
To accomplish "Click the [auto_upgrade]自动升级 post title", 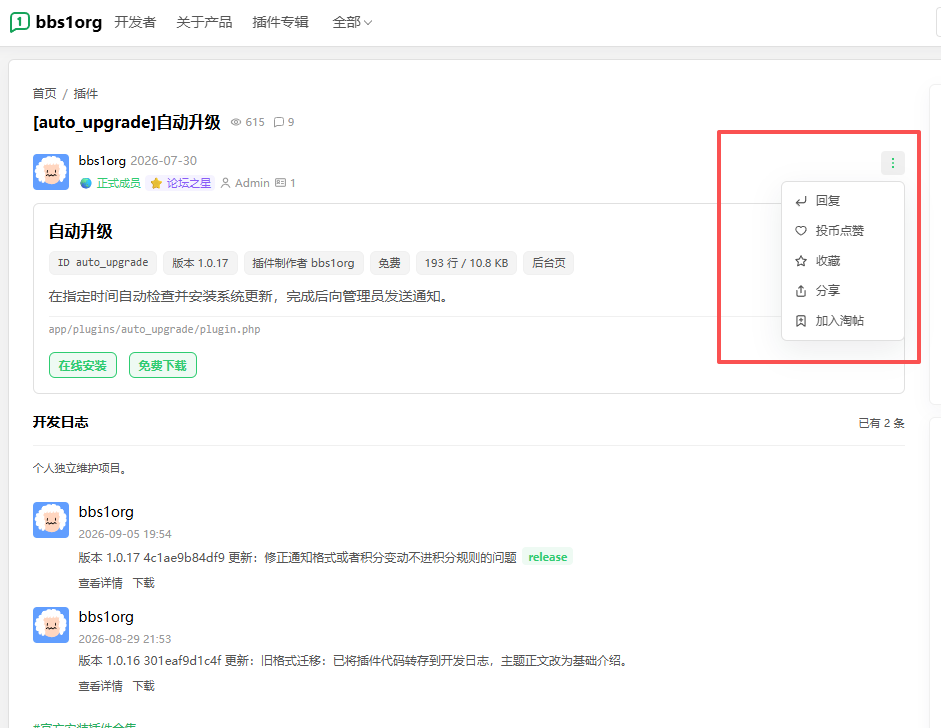I will (127, 122).
